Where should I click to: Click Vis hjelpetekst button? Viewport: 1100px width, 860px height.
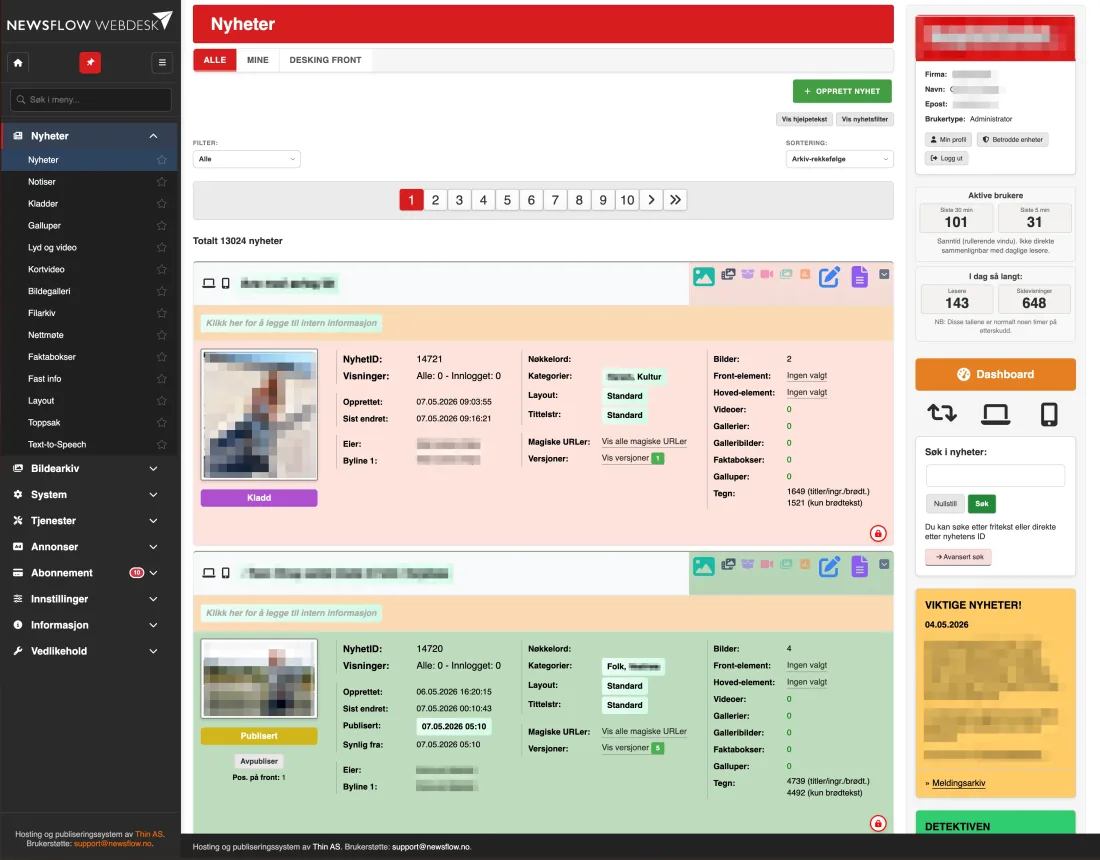click(804, 119)
